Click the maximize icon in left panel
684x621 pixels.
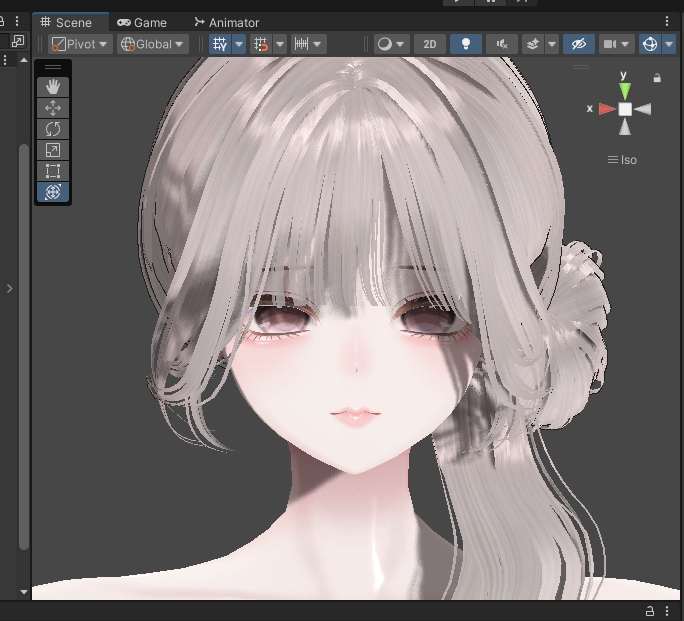pos(18,41)
